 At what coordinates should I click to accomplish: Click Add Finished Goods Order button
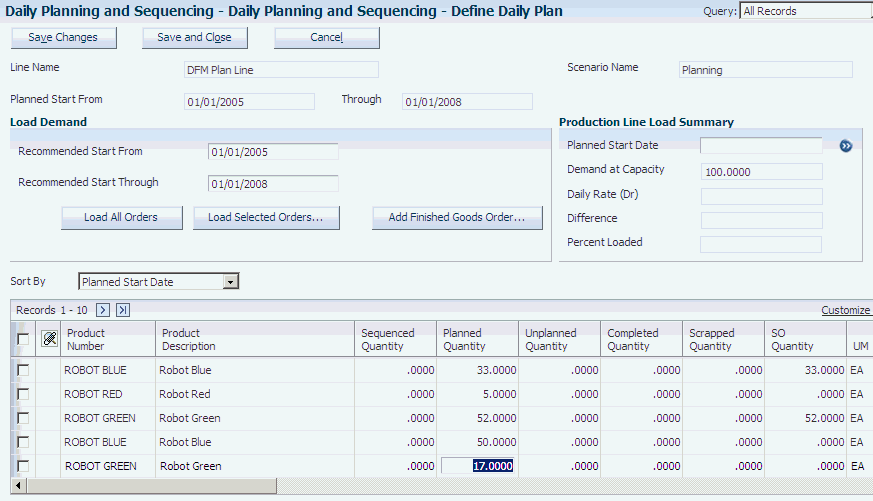coord(457,218)
